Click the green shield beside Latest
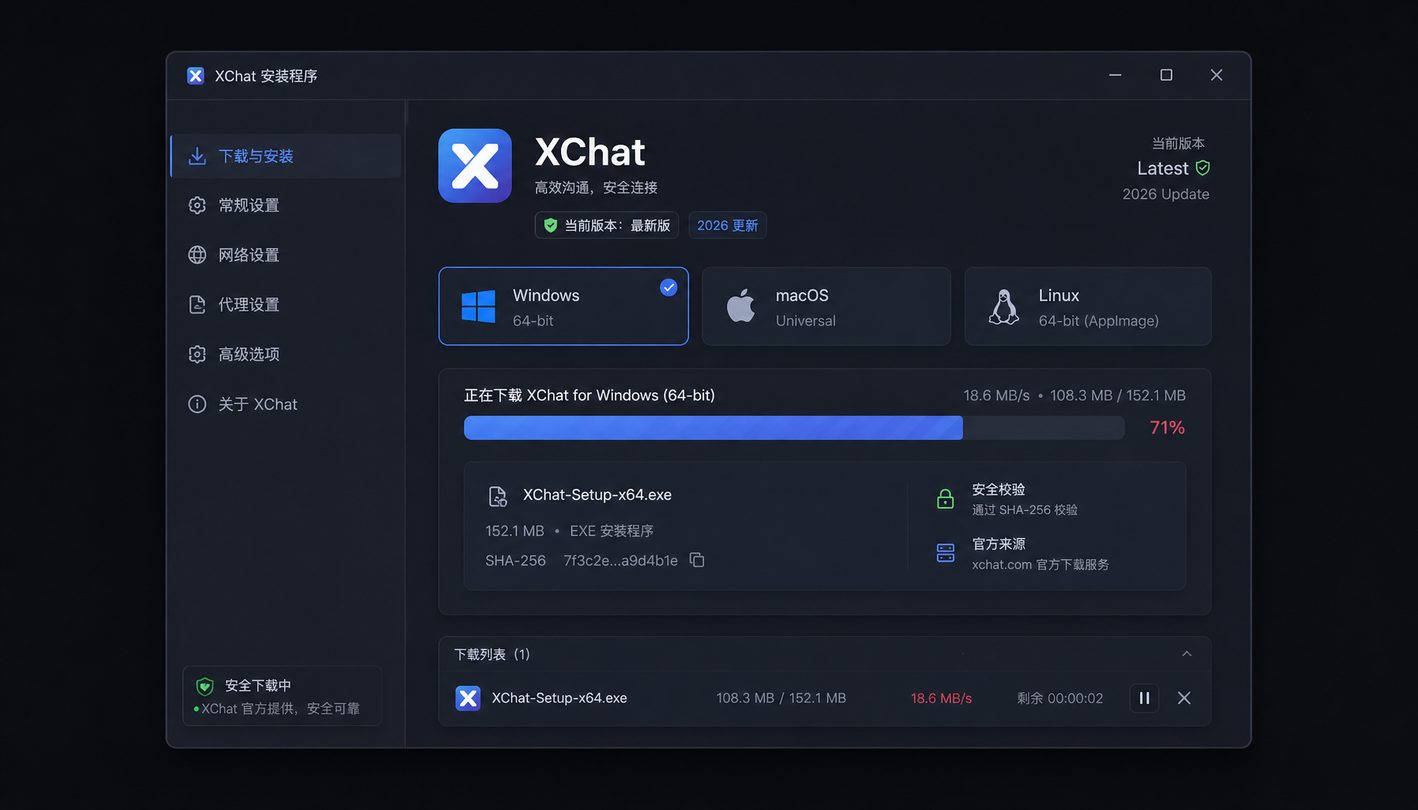This screenshot has width=1418, height=810. pos(1203,168)
